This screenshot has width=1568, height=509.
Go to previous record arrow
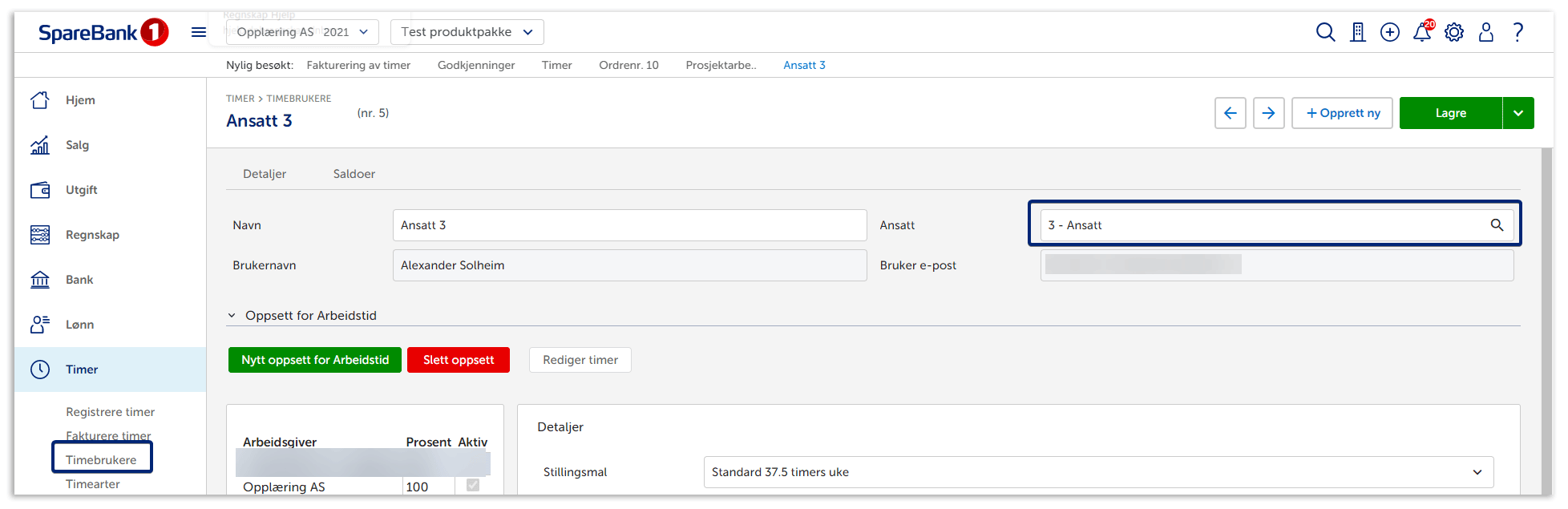(x=1230, y=113)
